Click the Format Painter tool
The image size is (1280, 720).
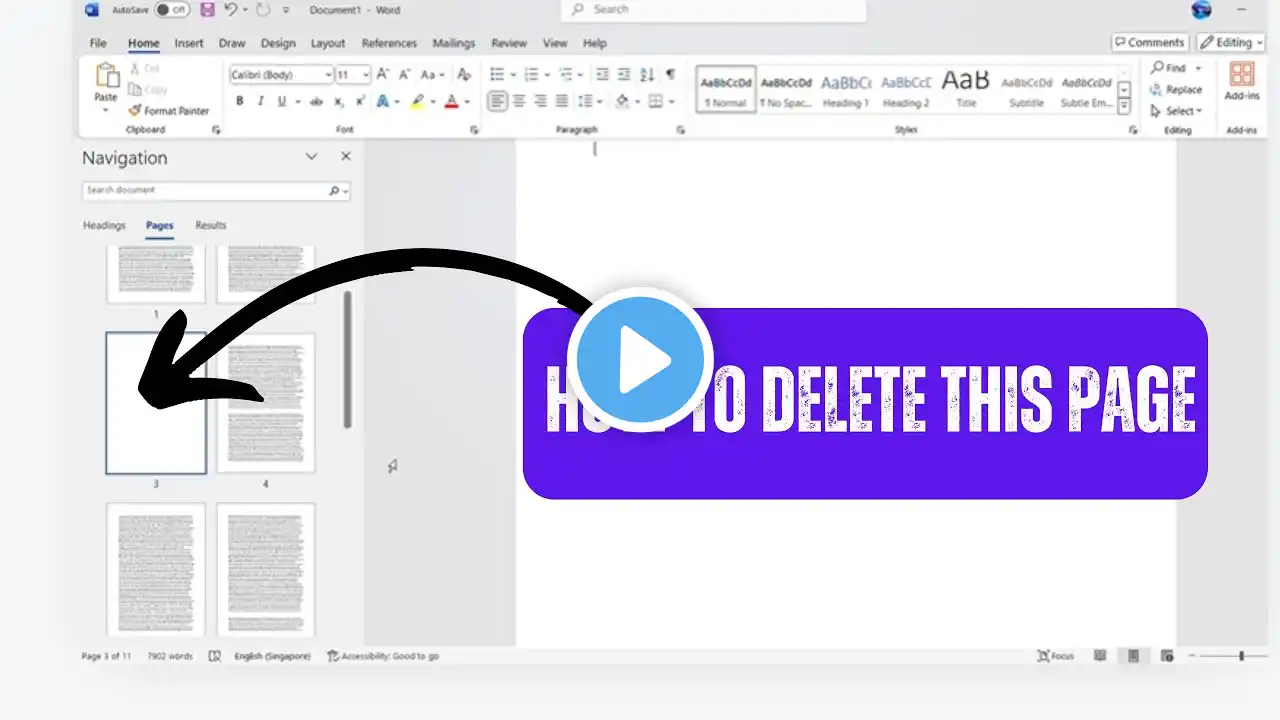tap(169, 111)
